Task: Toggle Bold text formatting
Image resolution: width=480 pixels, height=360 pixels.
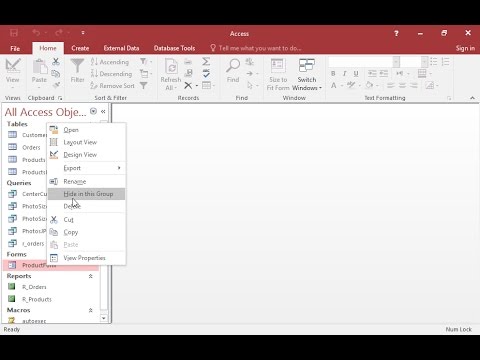Action: (x=333, y=73)
